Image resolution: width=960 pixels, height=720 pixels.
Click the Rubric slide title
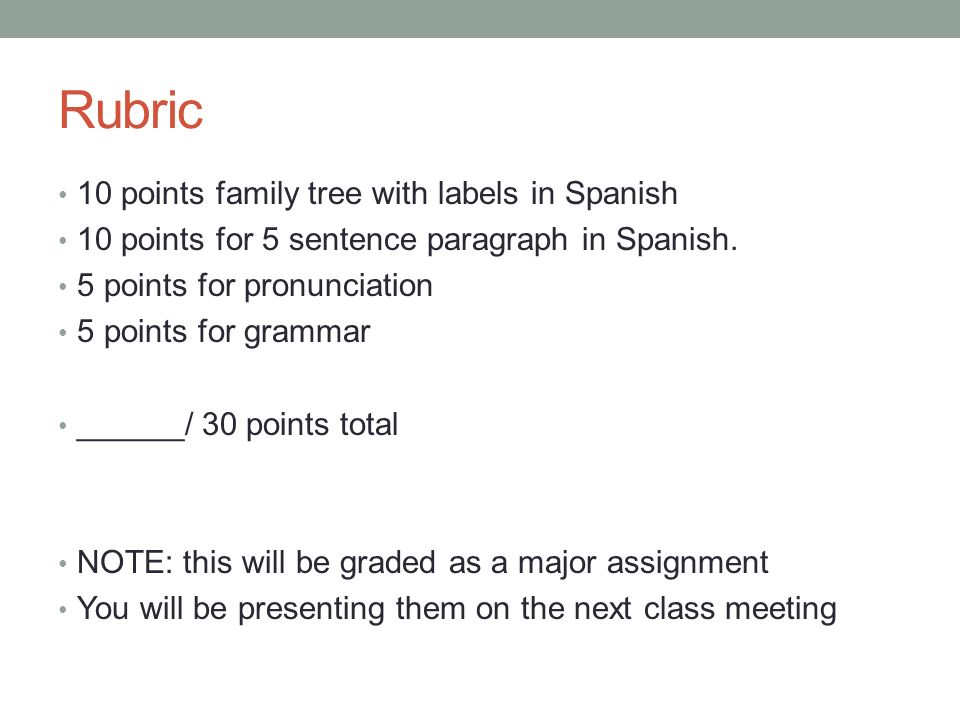(130, 110)
